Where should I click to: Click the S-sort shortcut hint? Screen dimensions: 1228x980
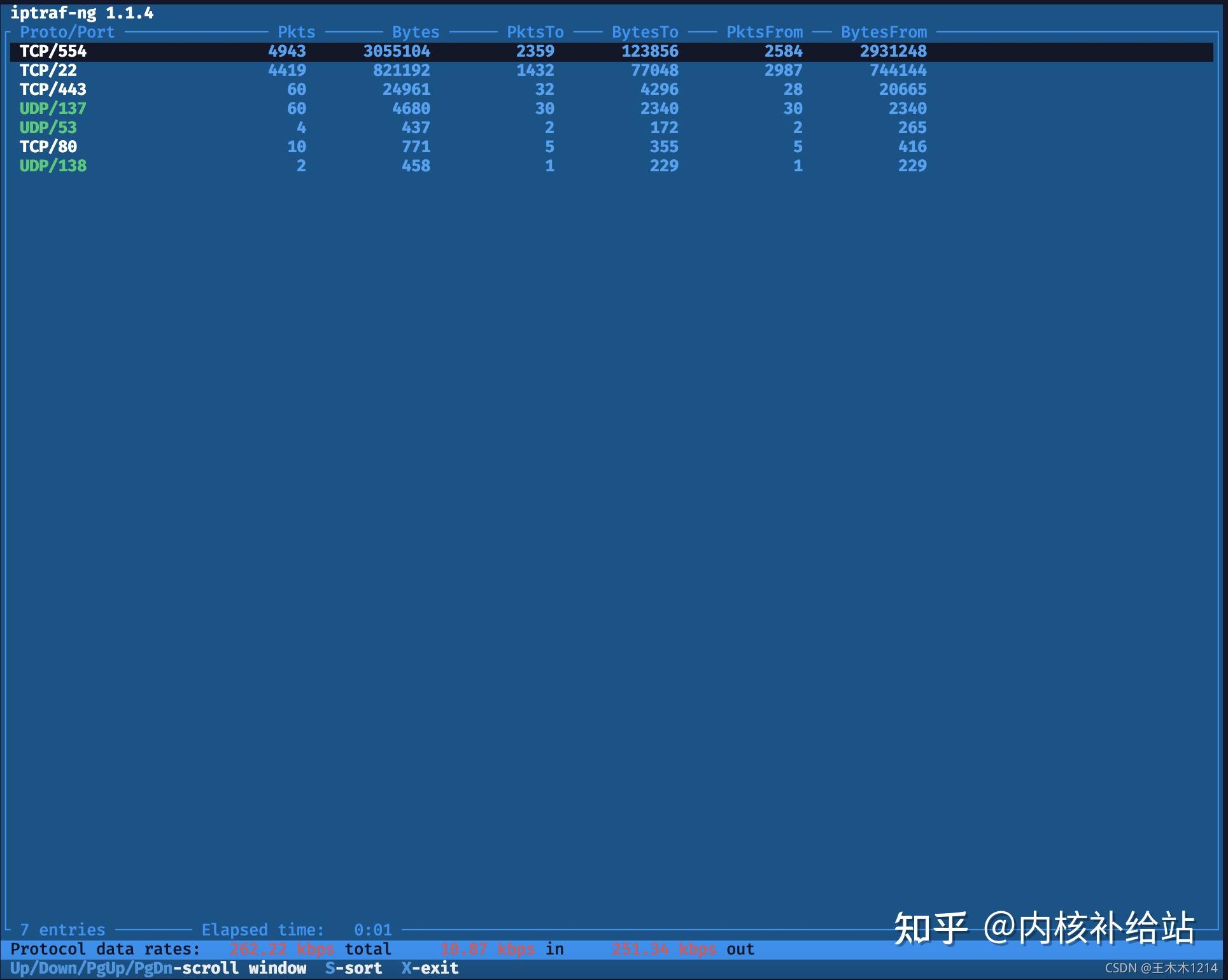tap(354, 969)
